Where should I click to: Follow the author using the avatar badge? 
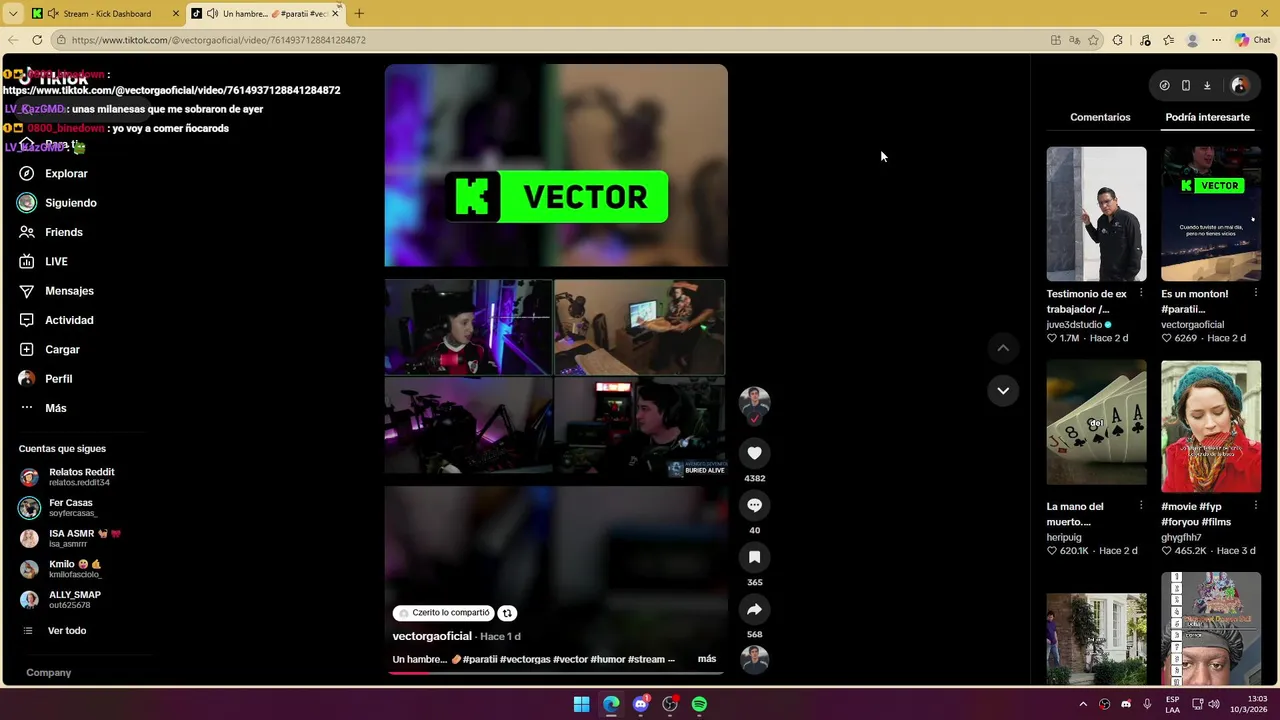point(754,420)
